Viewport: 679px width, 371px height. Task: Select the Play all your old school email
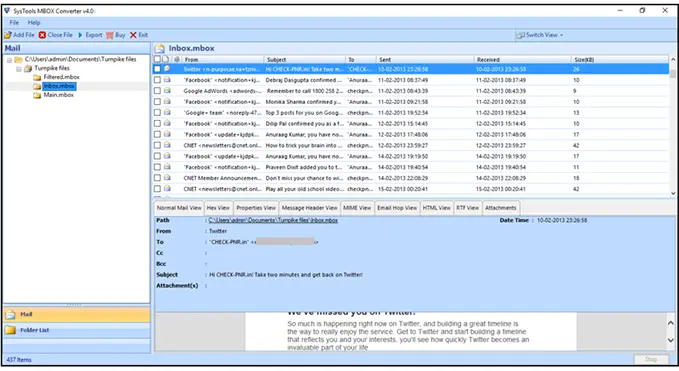(x=410, y=189)
